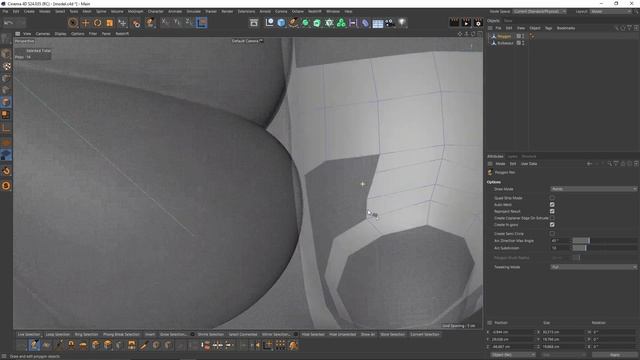The image size is (640, 360).
Task: Toggle coordinate system icon
Action: 202,22
